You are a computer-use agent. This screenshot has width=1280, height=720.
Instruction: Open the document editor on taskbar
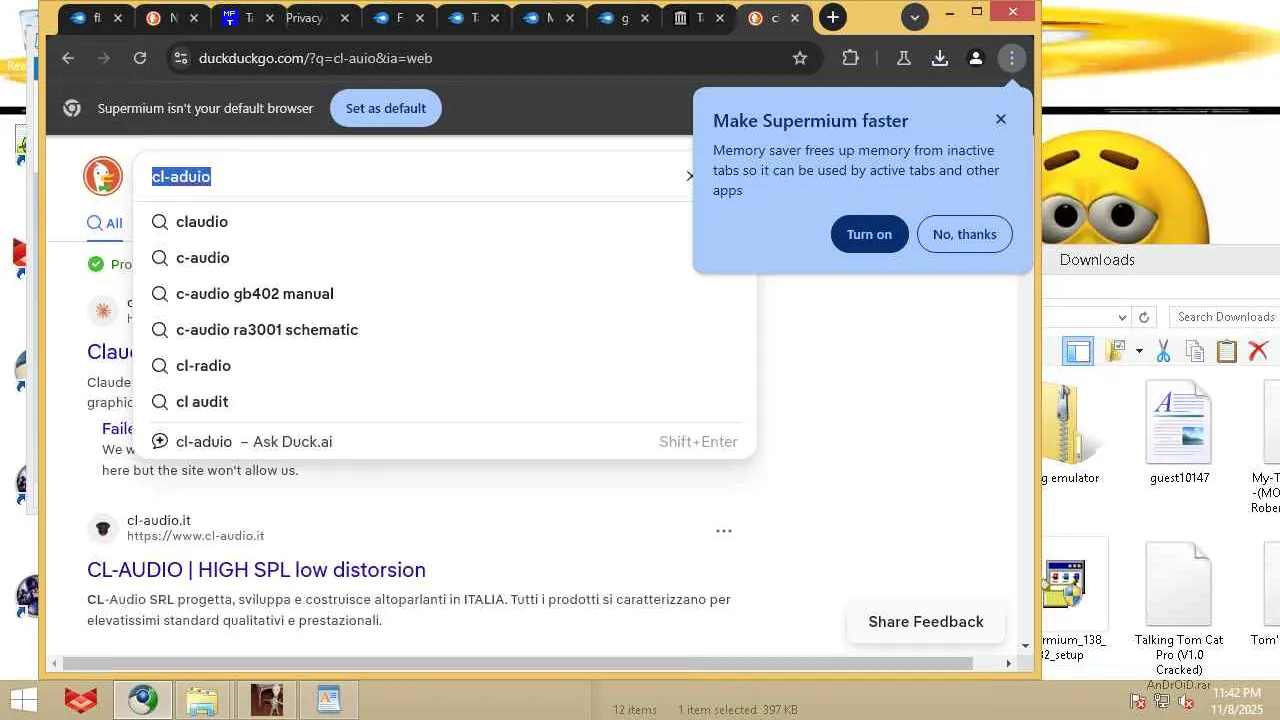point(328,700)
